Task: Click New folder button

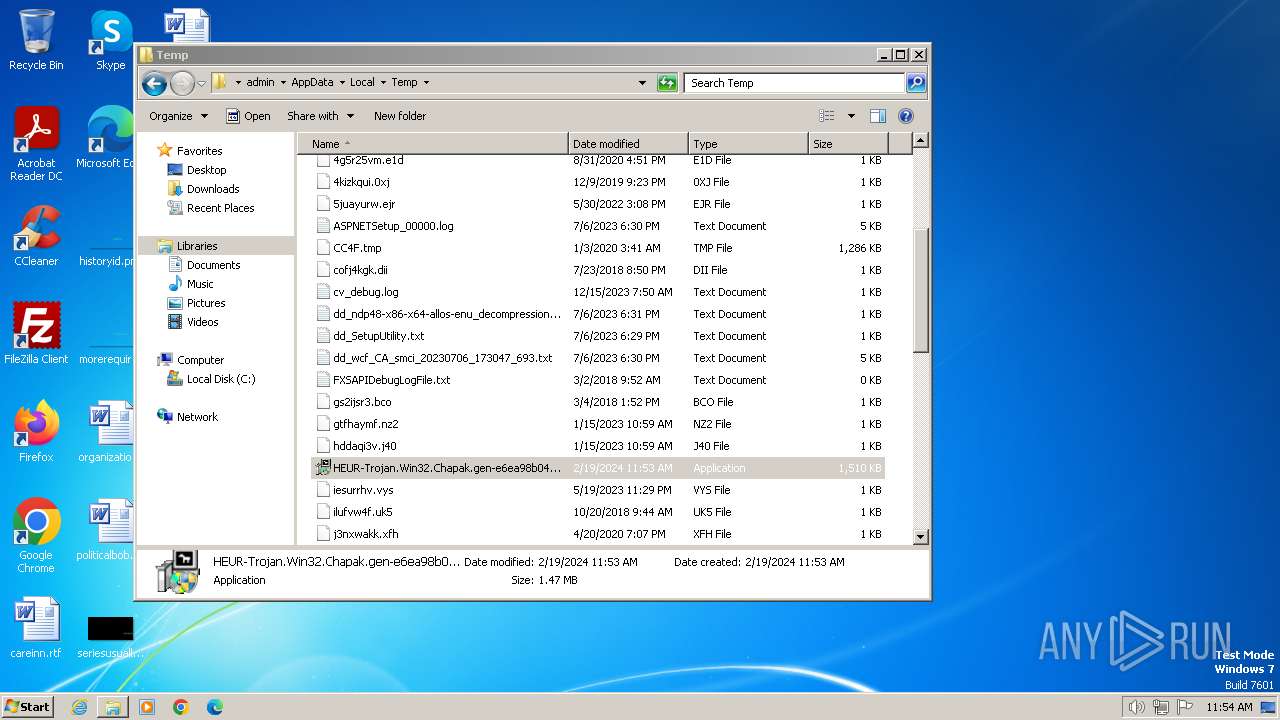Action: pyautogui.click(x=400, y=116)
